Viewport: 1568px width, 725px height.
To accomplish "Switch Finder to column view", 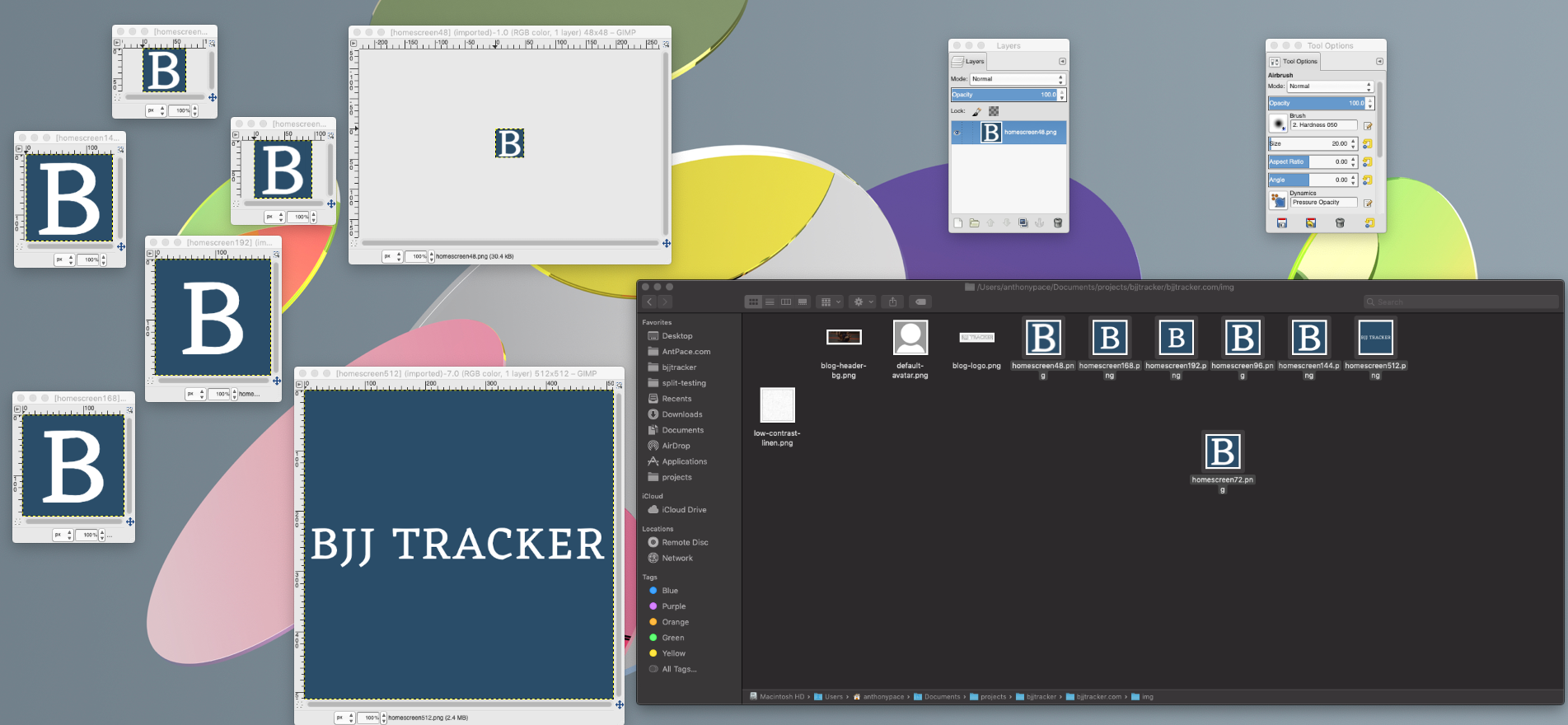I will pyautogui.click(x=786, y=302).
